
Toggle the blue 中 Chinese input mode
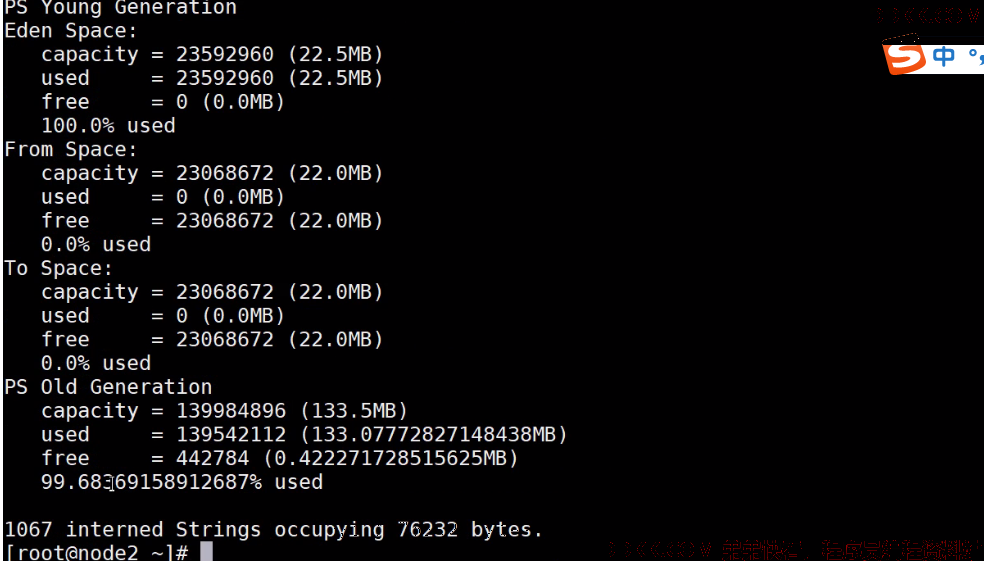pyautogui.click(x=943, y=56)
